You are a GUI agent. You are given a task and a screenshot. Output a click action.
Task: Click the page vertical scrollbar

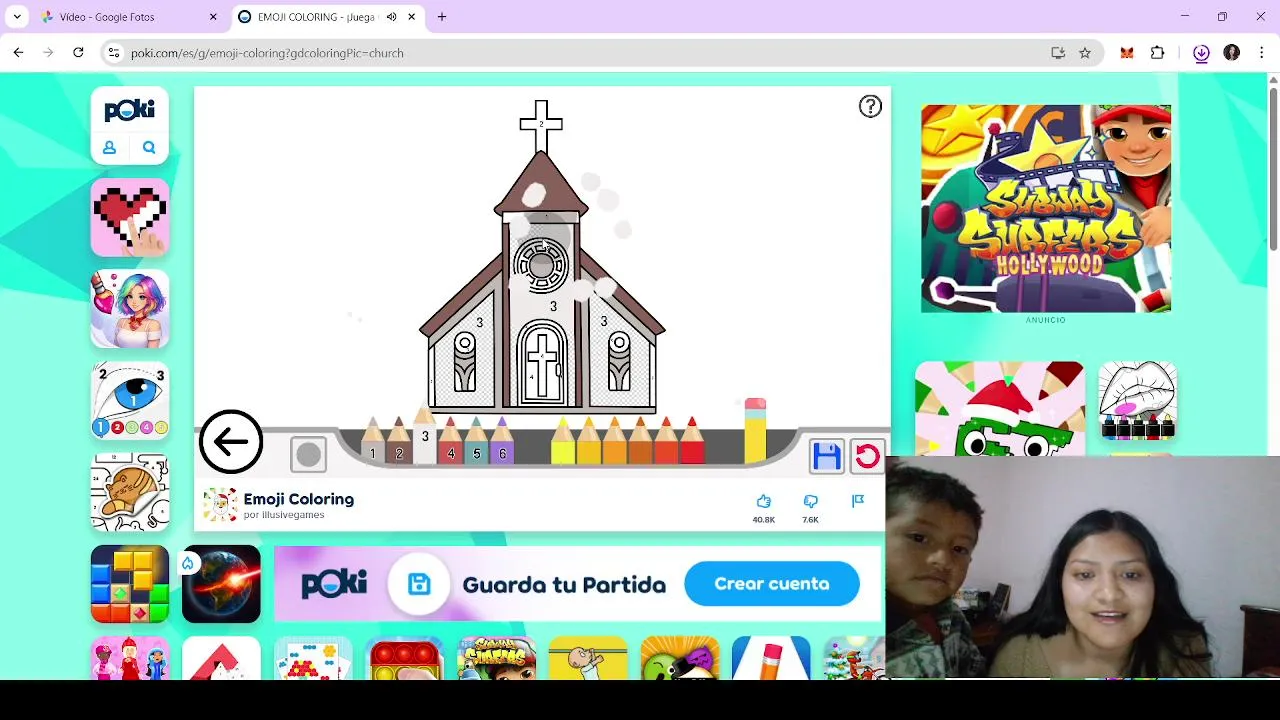[1273, 170]
